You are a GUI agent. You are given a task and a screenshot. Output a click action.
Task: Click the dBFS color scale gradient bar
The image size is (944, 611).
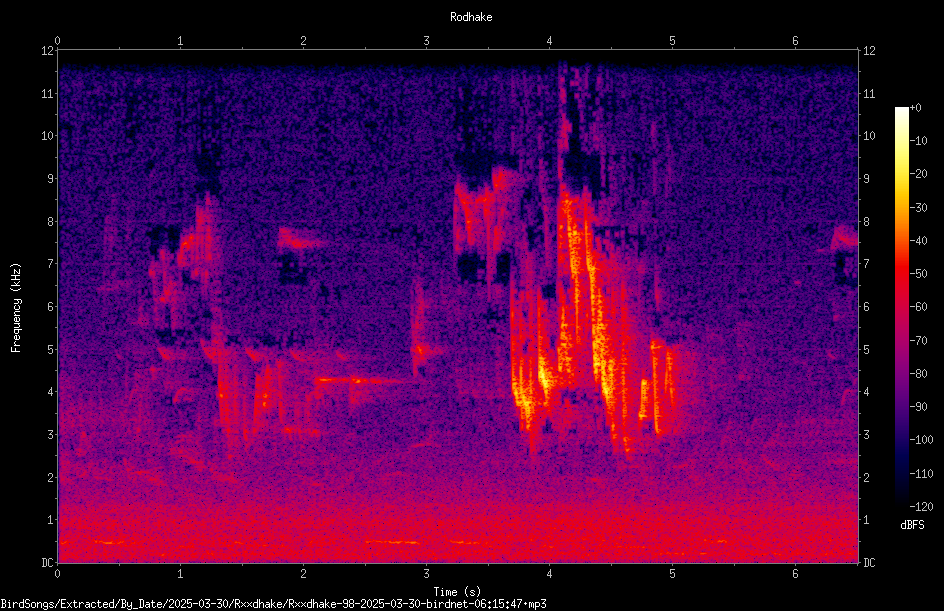[x=901, y=306]
